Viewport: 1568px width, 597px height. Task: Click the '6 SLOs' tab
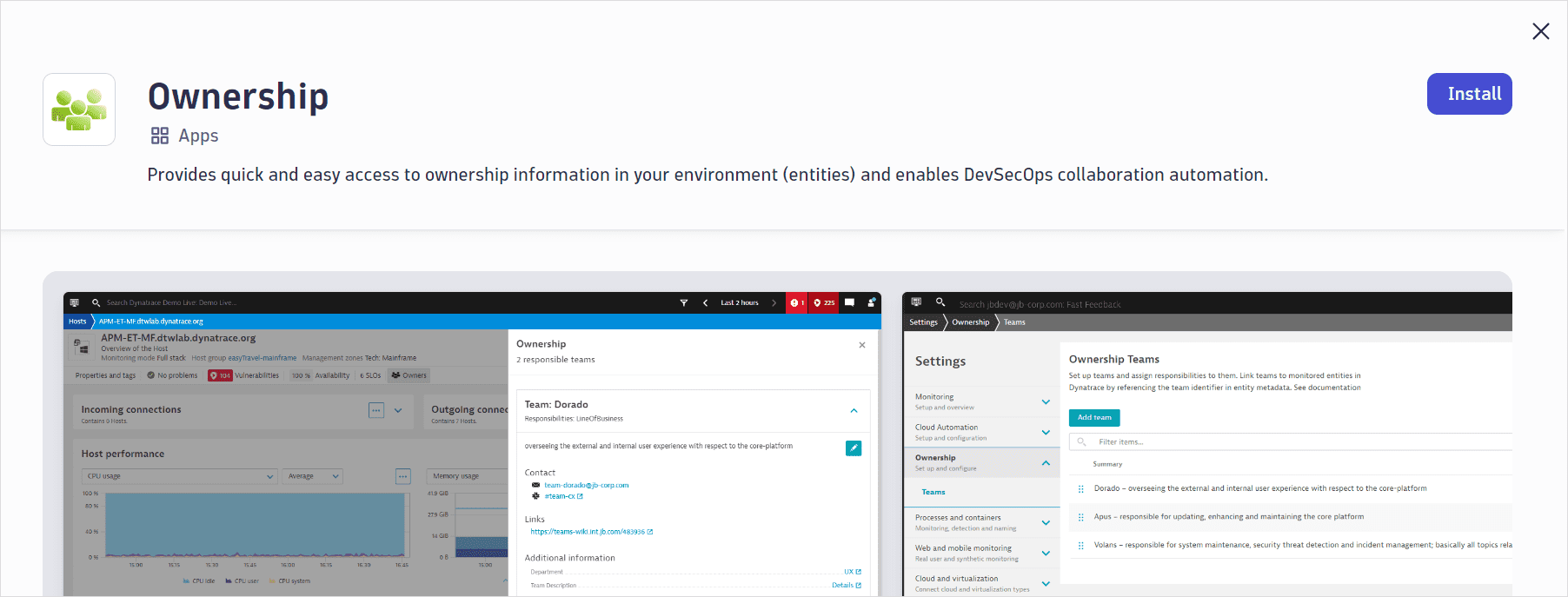click(370, 375)
